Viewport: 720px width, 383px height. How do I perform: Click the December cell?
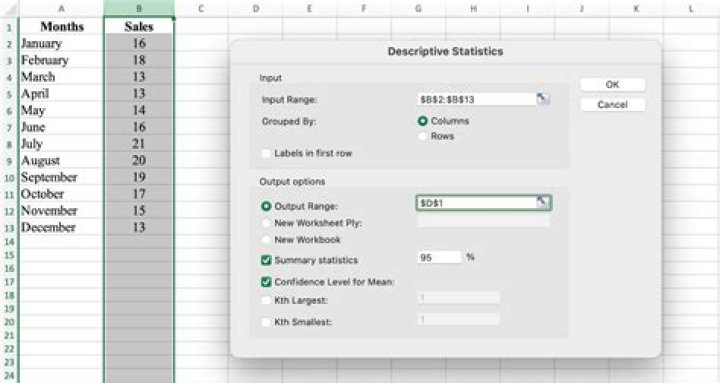point(62,228)
